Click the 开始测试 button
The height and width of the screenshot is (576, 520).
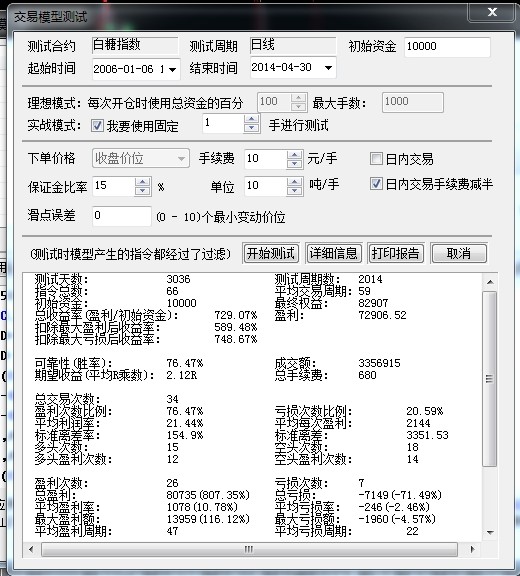[271, 253]
